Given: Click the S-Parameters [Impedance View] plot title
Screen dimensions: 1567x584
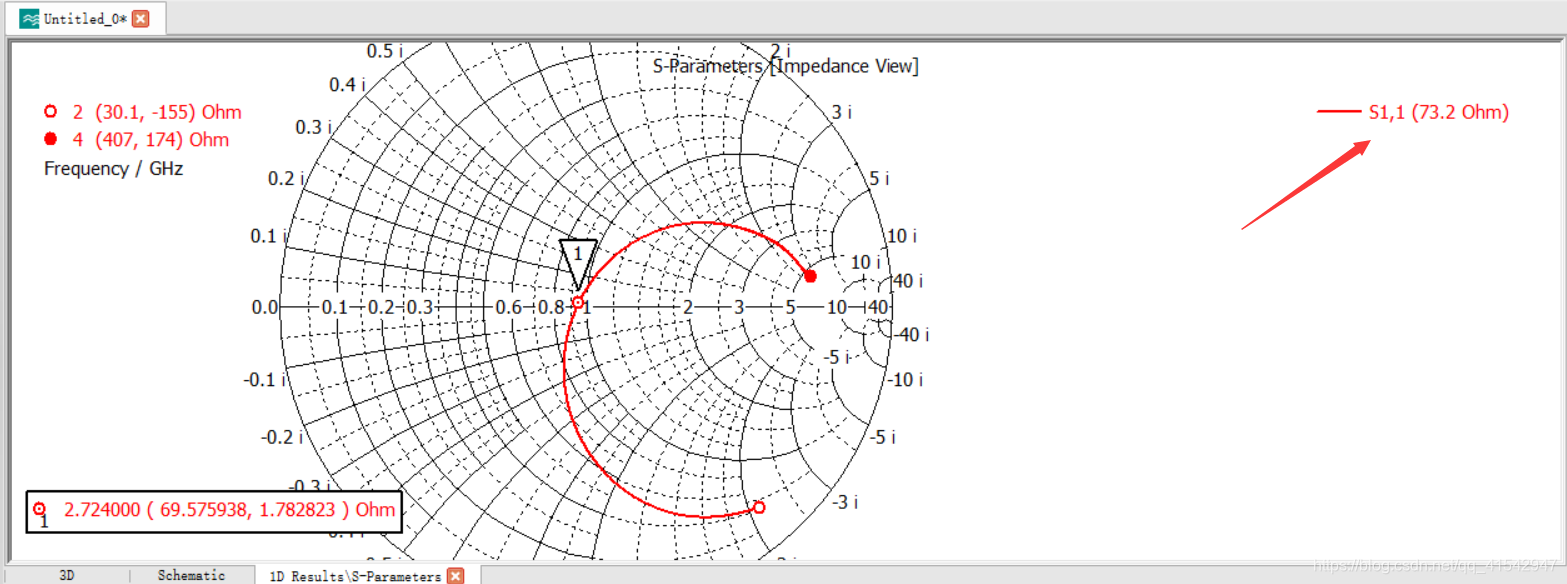Looking at the screenshot, I should point(785,66).
